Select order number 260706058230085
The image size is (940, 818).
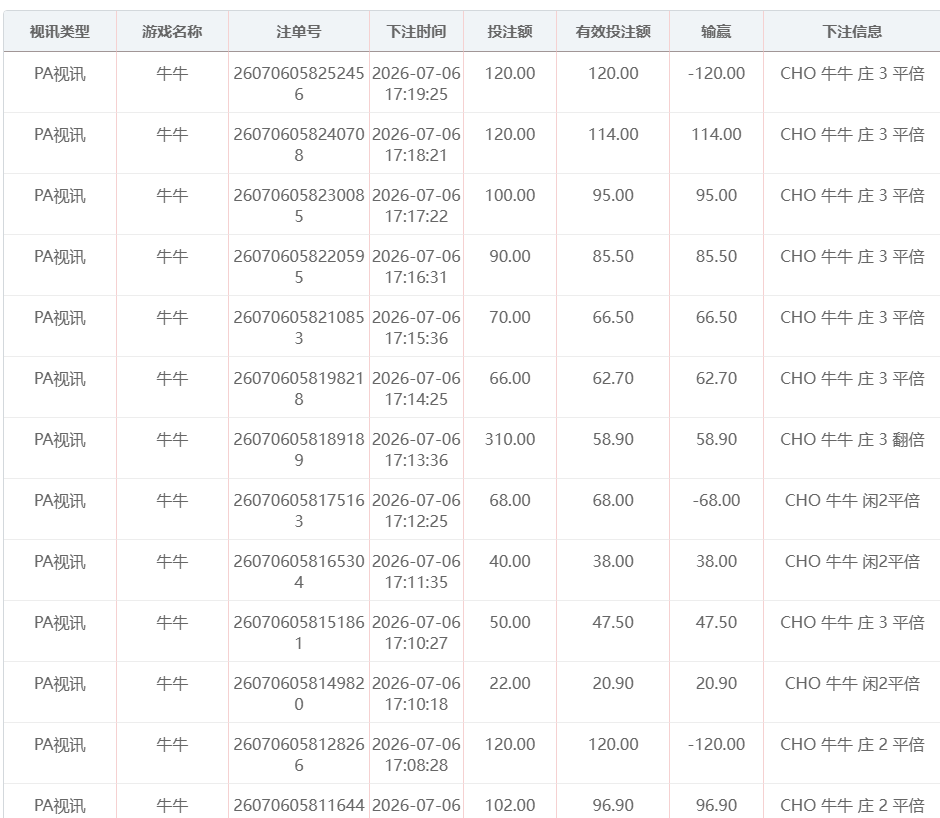299,206
